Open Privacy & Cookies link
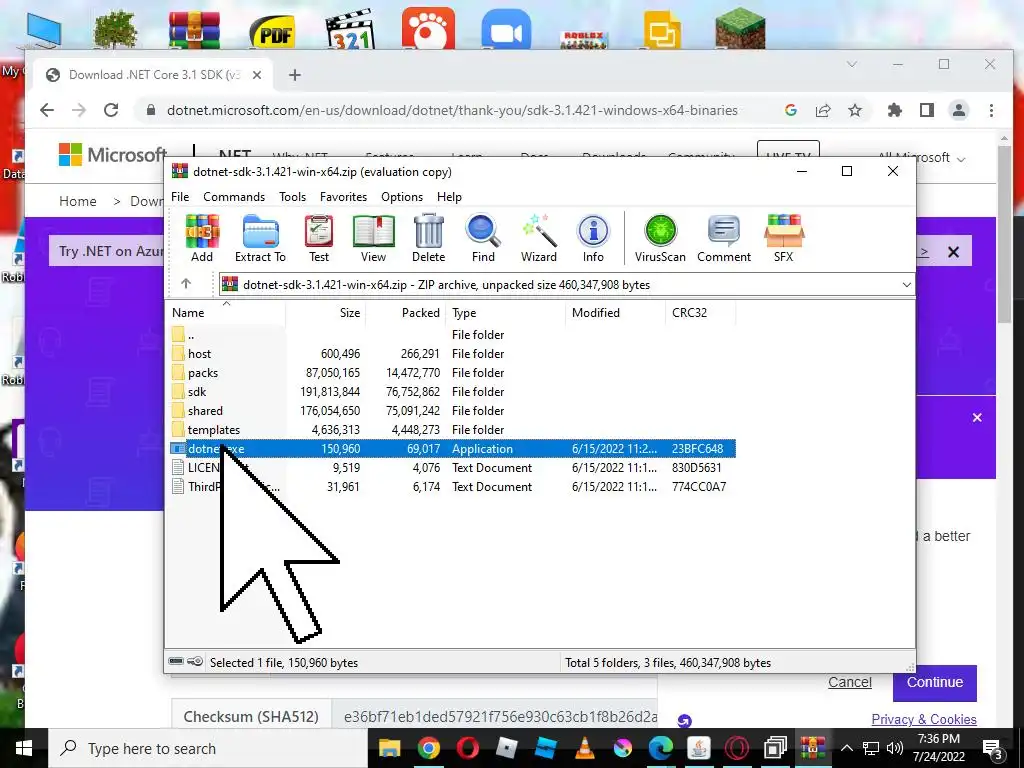 click(924, 719)
